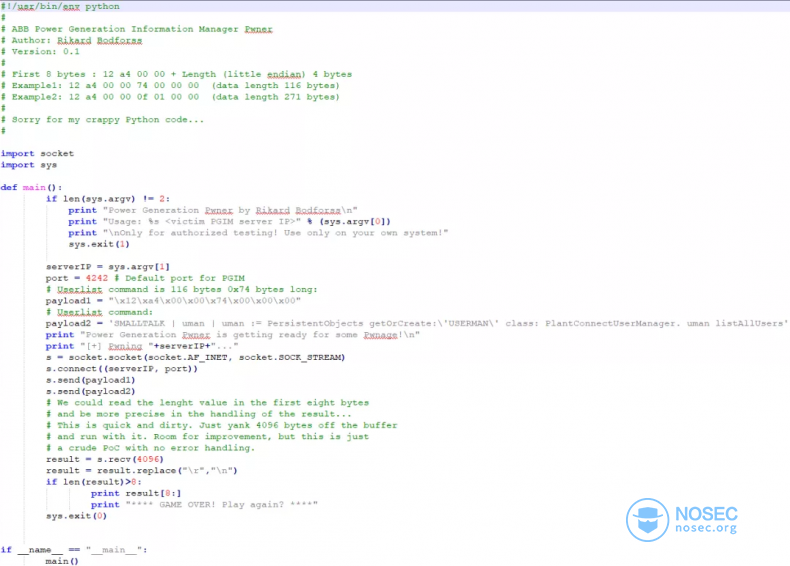Click the 's.send(payload1)' line
The image size is (790, 566).
pyautogui.click(x=91, y=380)
